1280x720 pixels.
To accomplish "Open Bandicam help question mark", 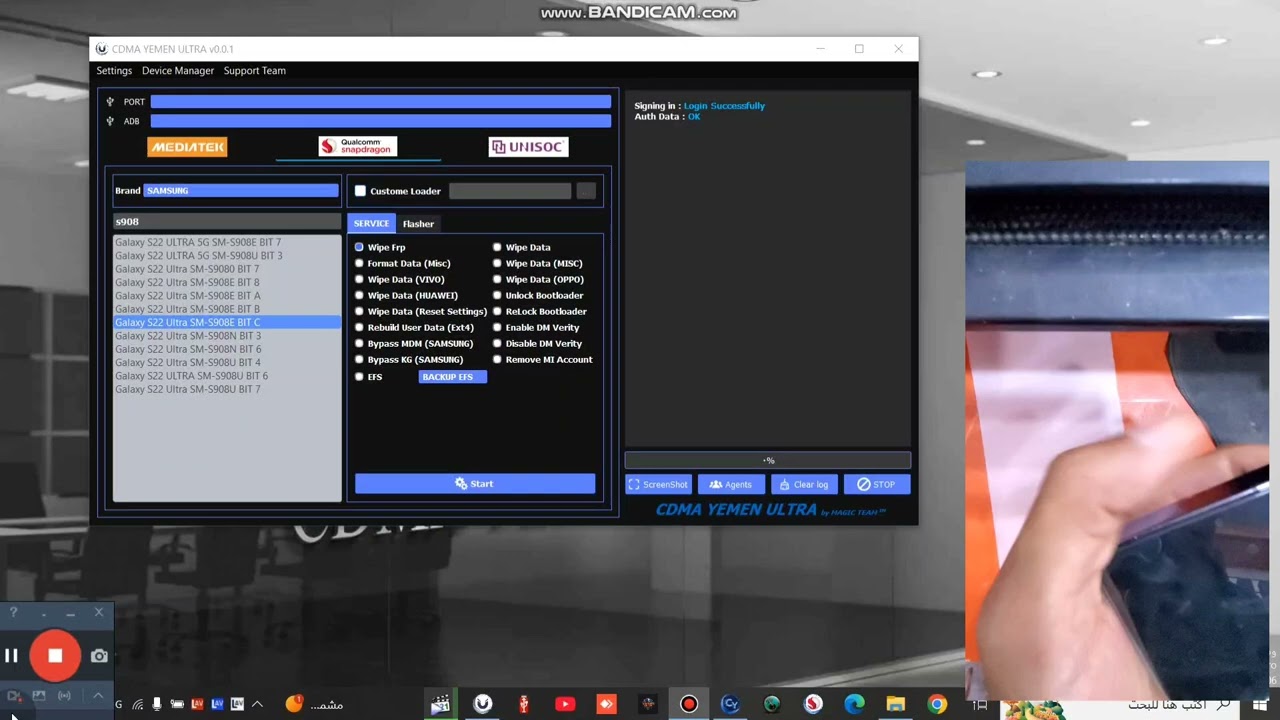I will (x=13, y=612).
